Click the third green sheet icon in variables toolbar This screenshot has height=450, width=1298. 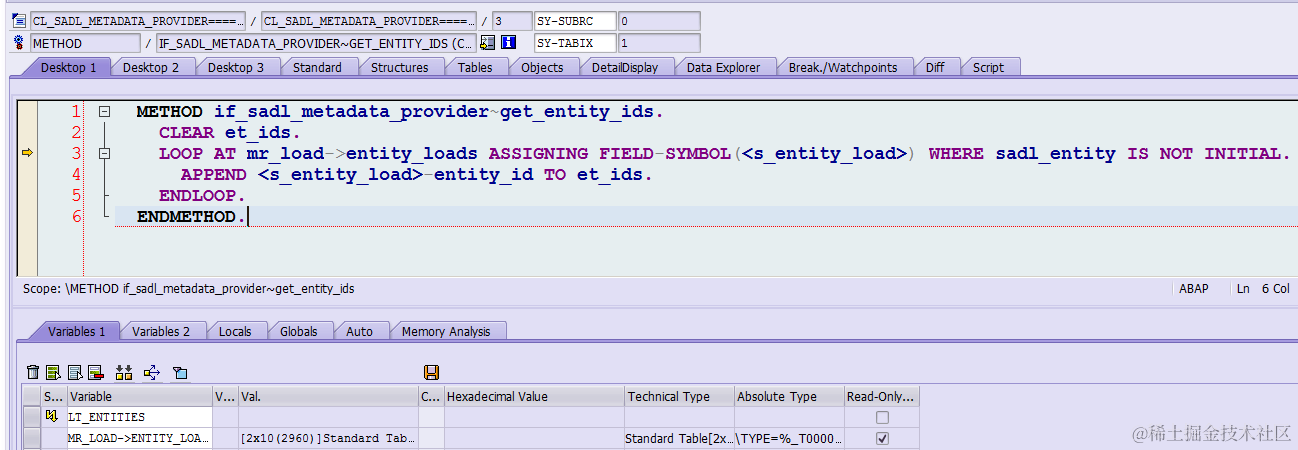[75, 373]
